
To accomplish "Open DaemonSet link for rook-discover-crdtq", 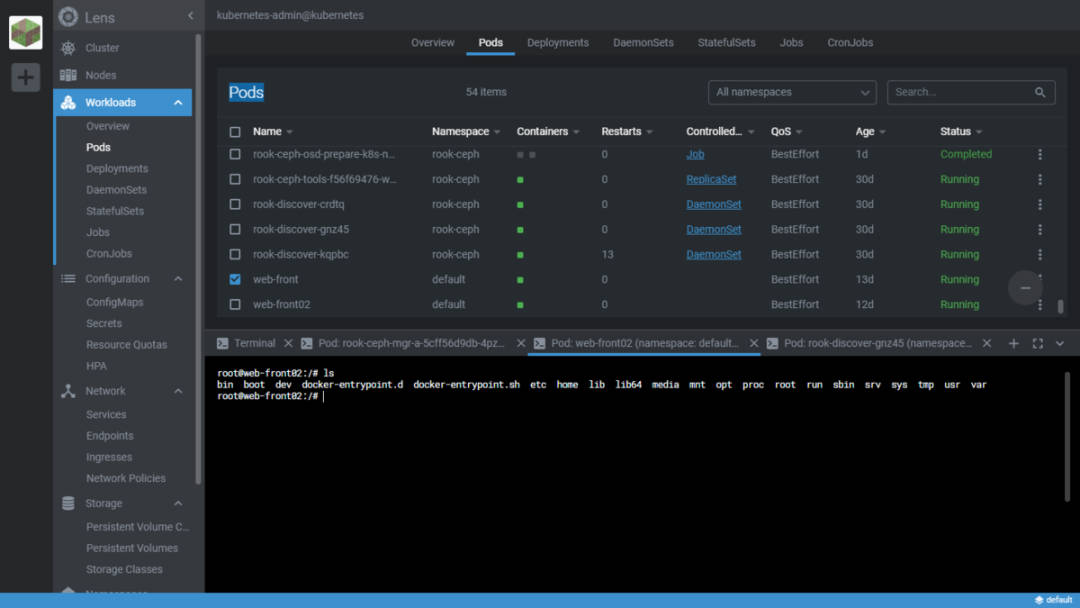I will 714,205.
